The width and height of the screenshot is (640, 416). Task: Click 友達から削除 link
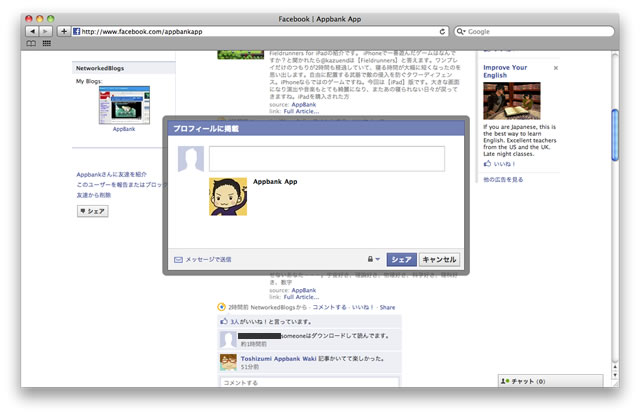[x=93, y=195]
